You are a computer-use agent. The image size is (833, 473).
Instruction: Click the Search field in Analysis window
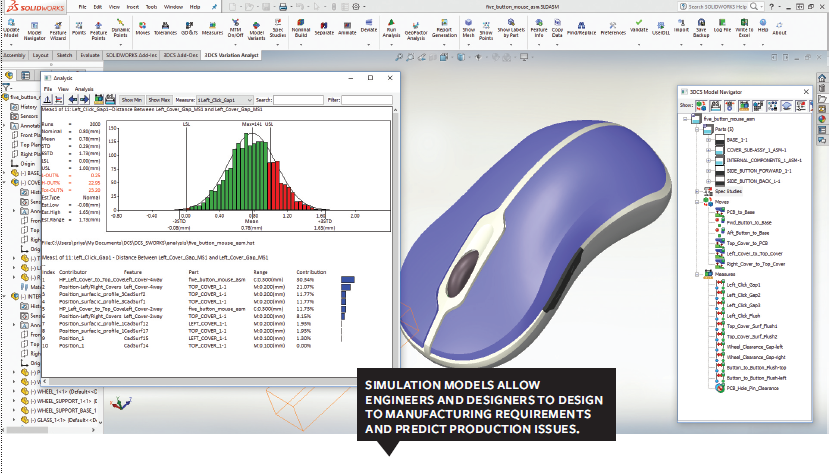tap(298, 100)
